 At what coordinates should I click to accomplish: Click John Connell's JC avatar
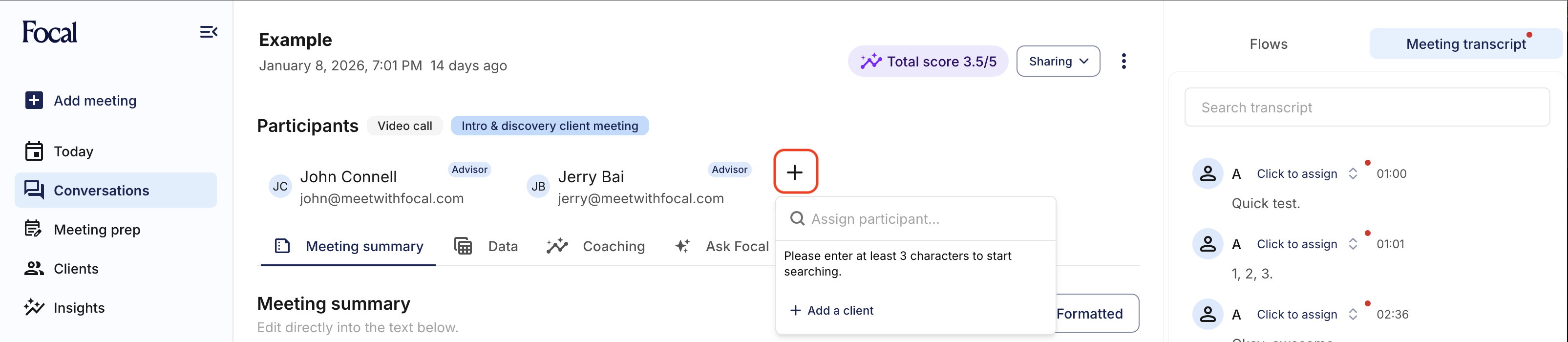point(280,186)
